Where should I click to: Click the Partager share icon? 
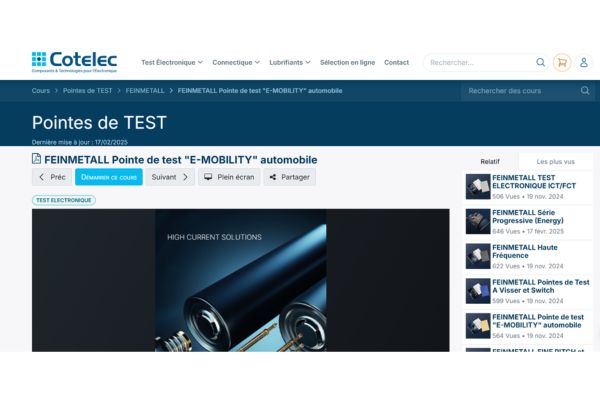point(272,177)
